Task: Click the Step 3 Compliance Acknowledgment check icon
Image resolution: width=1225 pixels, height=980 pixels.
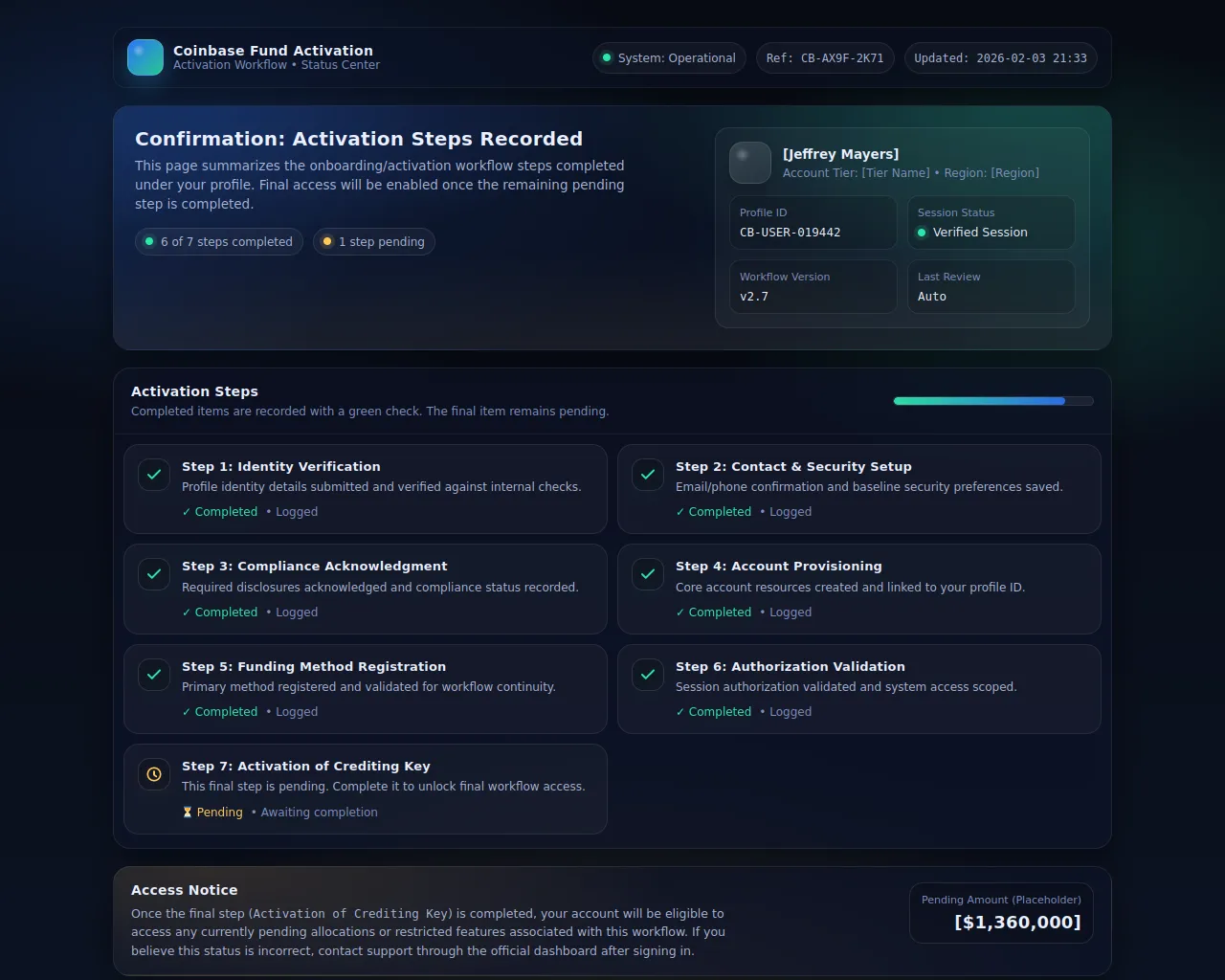Action: 154,574
